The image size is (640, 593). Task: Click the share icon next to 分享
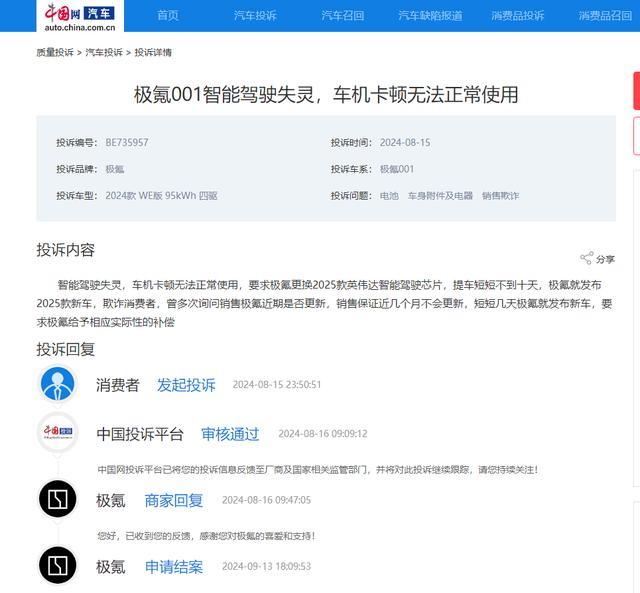click(x=587, y=258)
